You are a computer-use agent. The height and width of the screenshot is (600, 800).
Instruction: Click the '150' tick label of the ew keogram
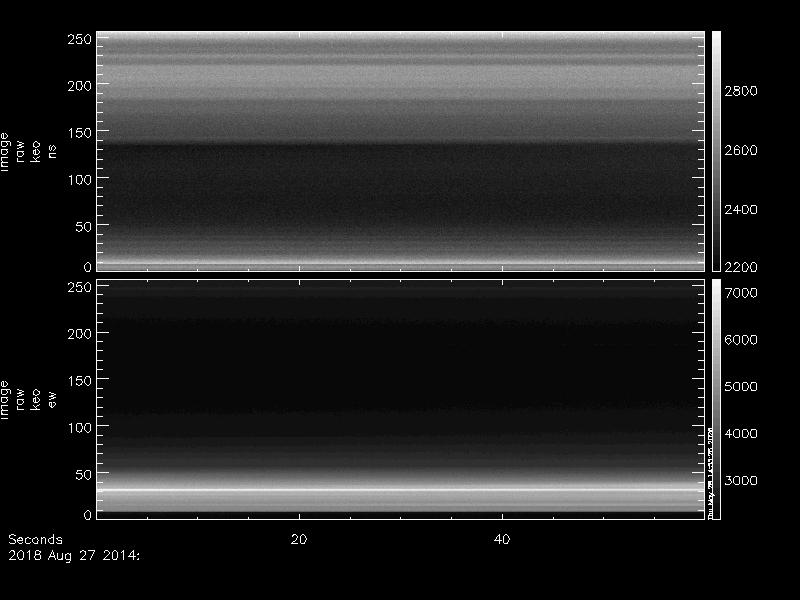pyautogui.click(x=80, y=381)
